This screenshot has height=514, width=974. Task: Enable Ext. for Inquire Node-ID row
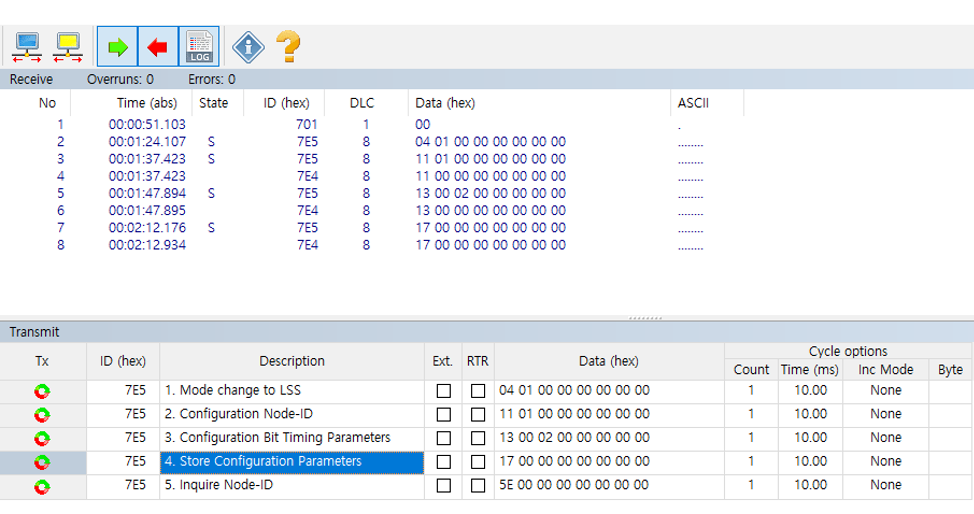coord(444,485)
